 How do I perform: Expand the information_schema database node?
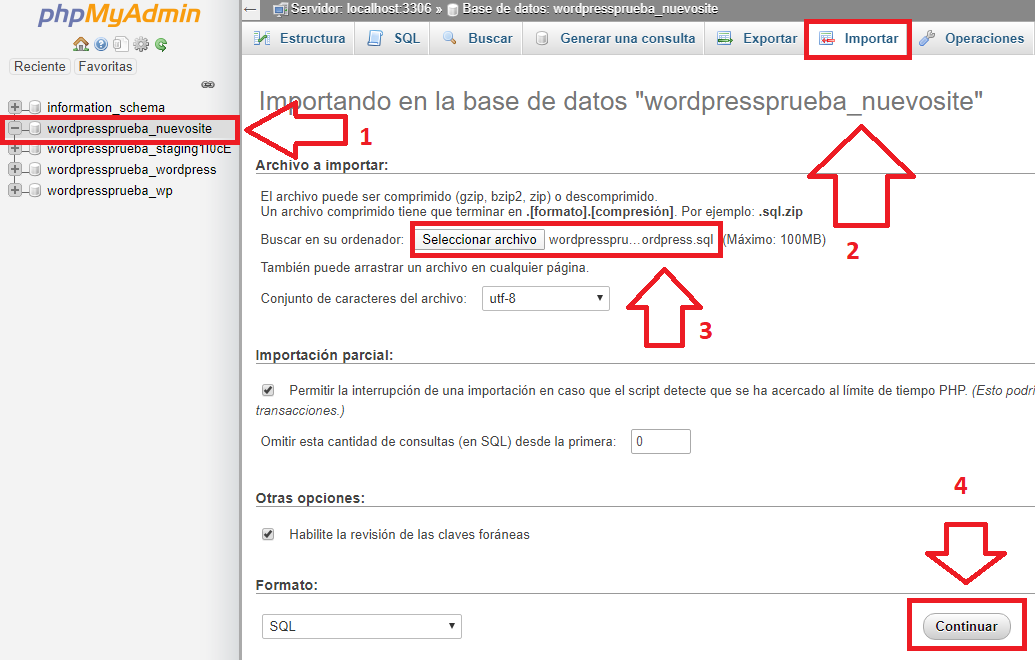pos(15,106)
